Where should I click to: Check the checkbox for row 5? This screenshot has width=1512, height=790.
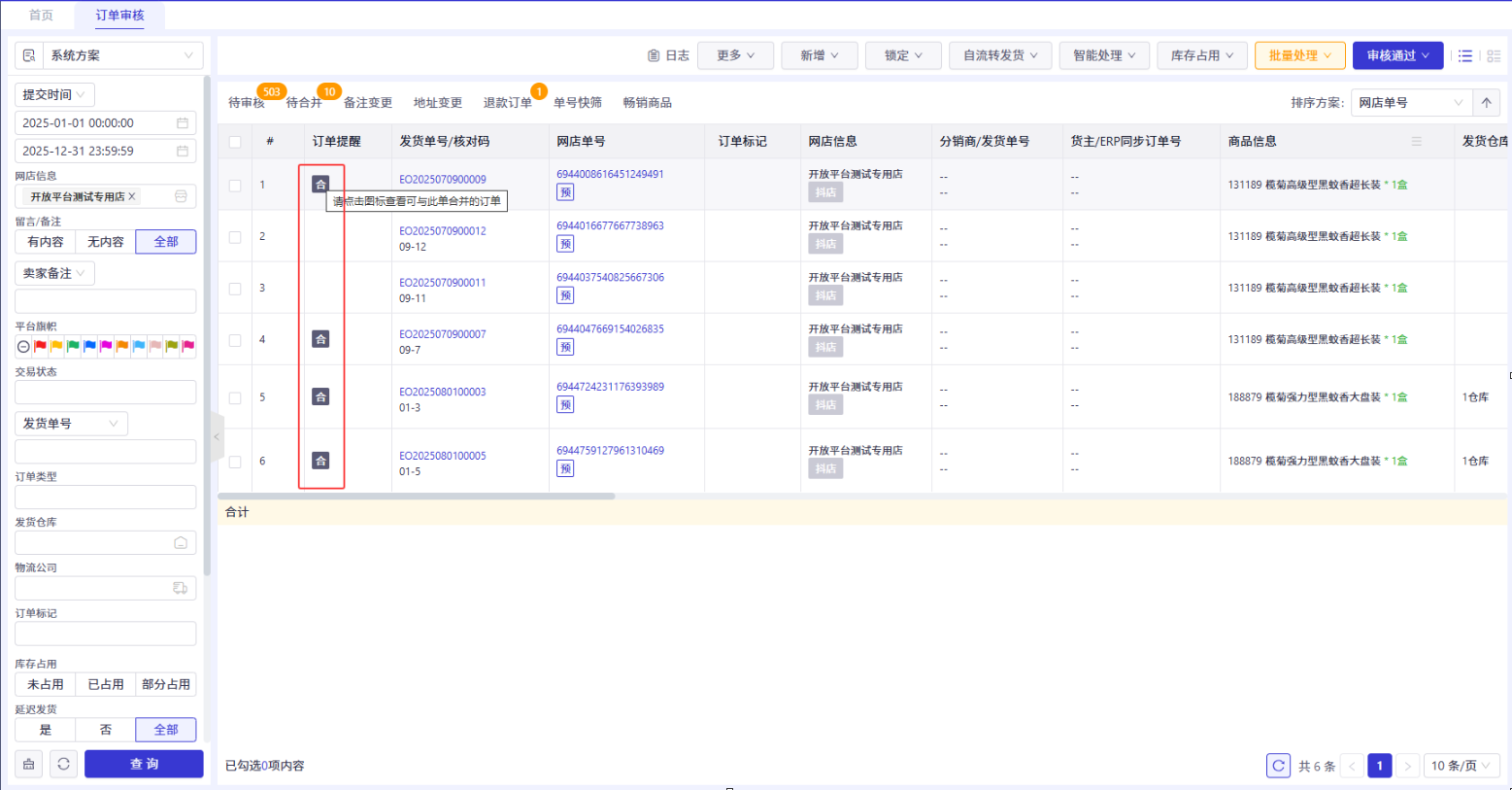(235, 397)
